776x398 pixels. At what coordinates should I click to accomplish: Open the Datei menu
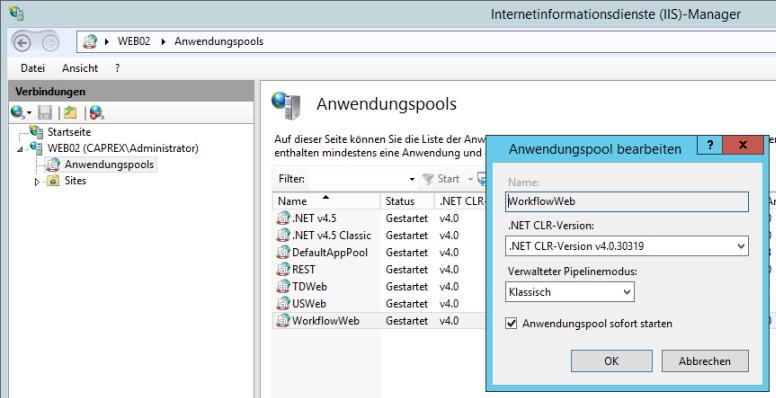coord(33,68)
